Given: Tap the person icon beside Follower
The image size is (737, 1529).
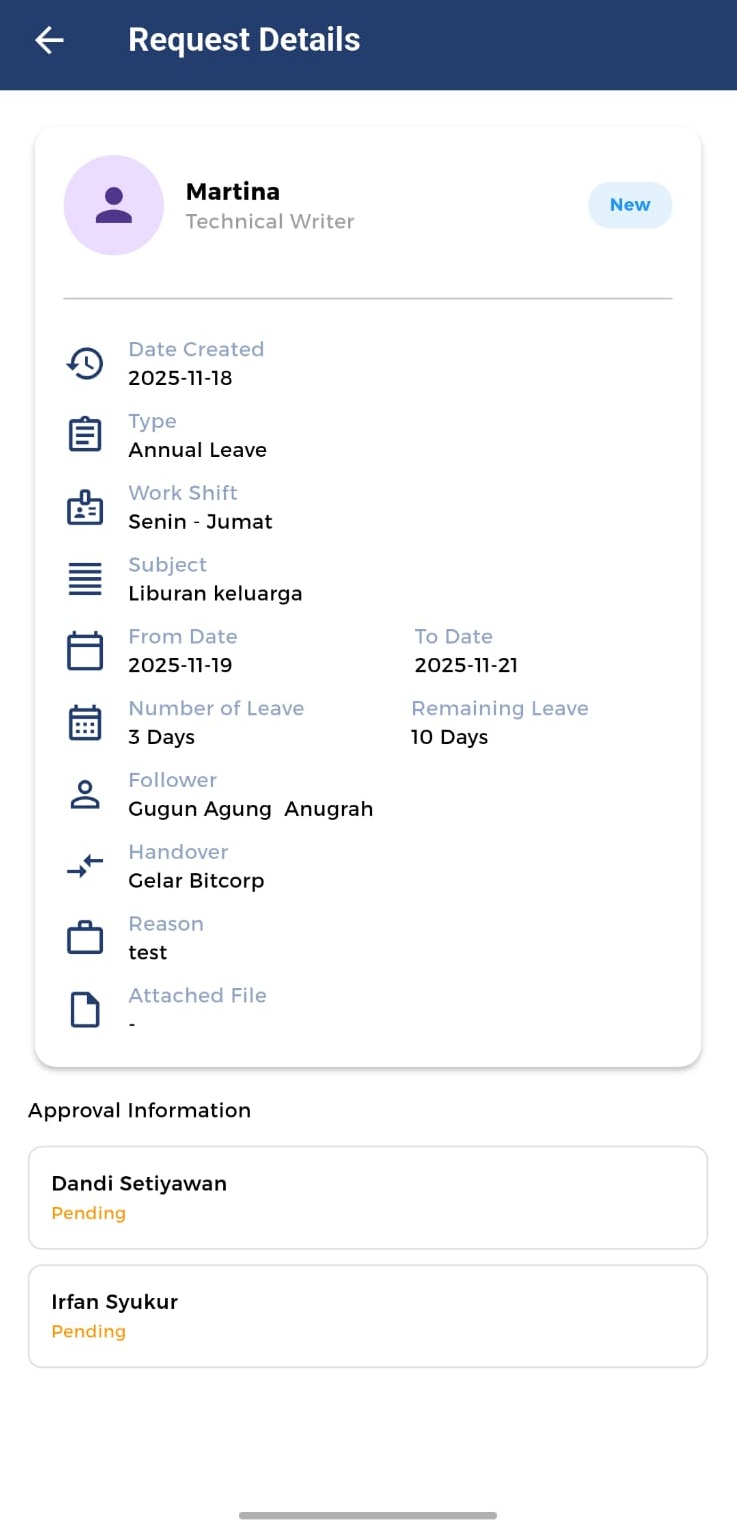Looking at the screenshot, I should coord(85,795).
